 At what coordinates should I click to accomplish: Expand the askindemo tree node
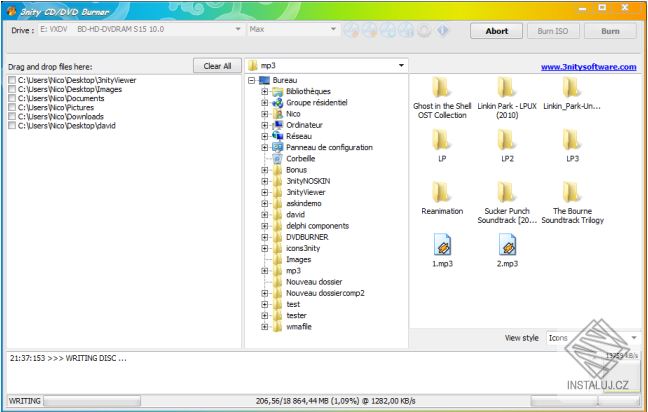pos(264,203)
